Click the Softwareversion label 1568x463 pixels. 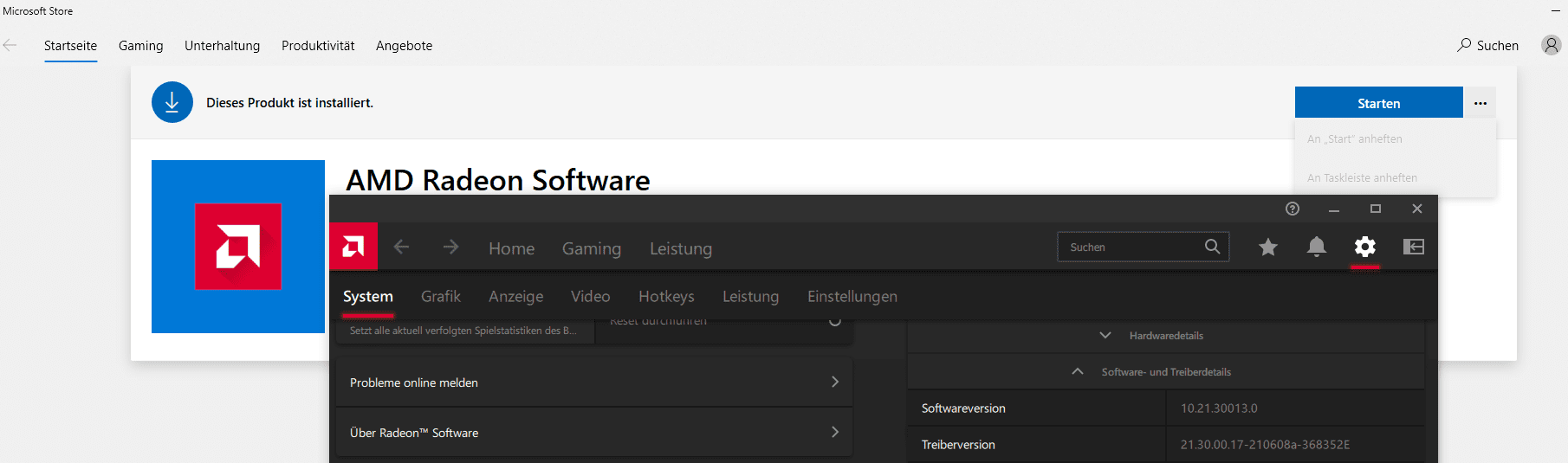point(963,408)
